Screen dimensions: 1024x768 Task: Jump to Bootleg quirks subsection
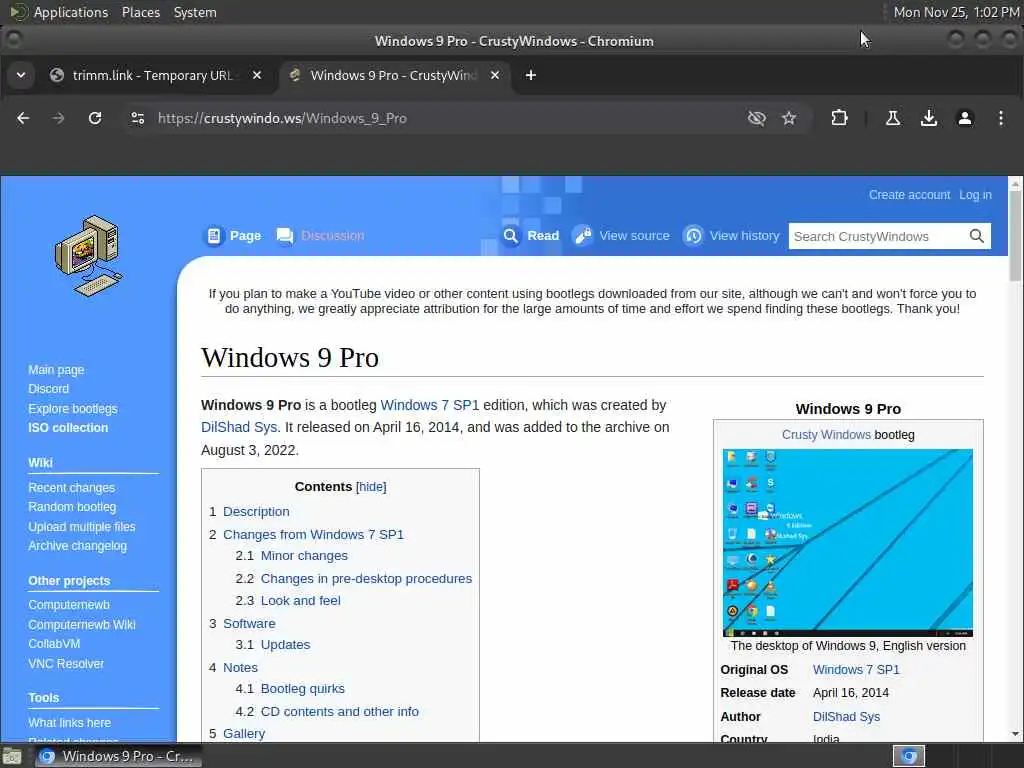pyautogui.click(x=302, y=688)
